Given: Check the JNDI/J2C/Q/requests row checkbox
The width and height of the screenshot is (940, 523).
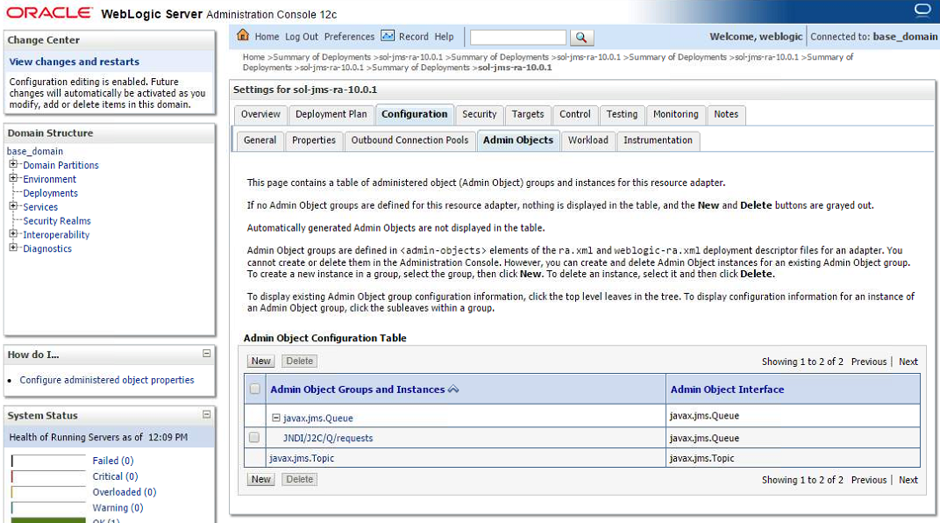Looking at the screenshot, I should click(x=255, y=438).
